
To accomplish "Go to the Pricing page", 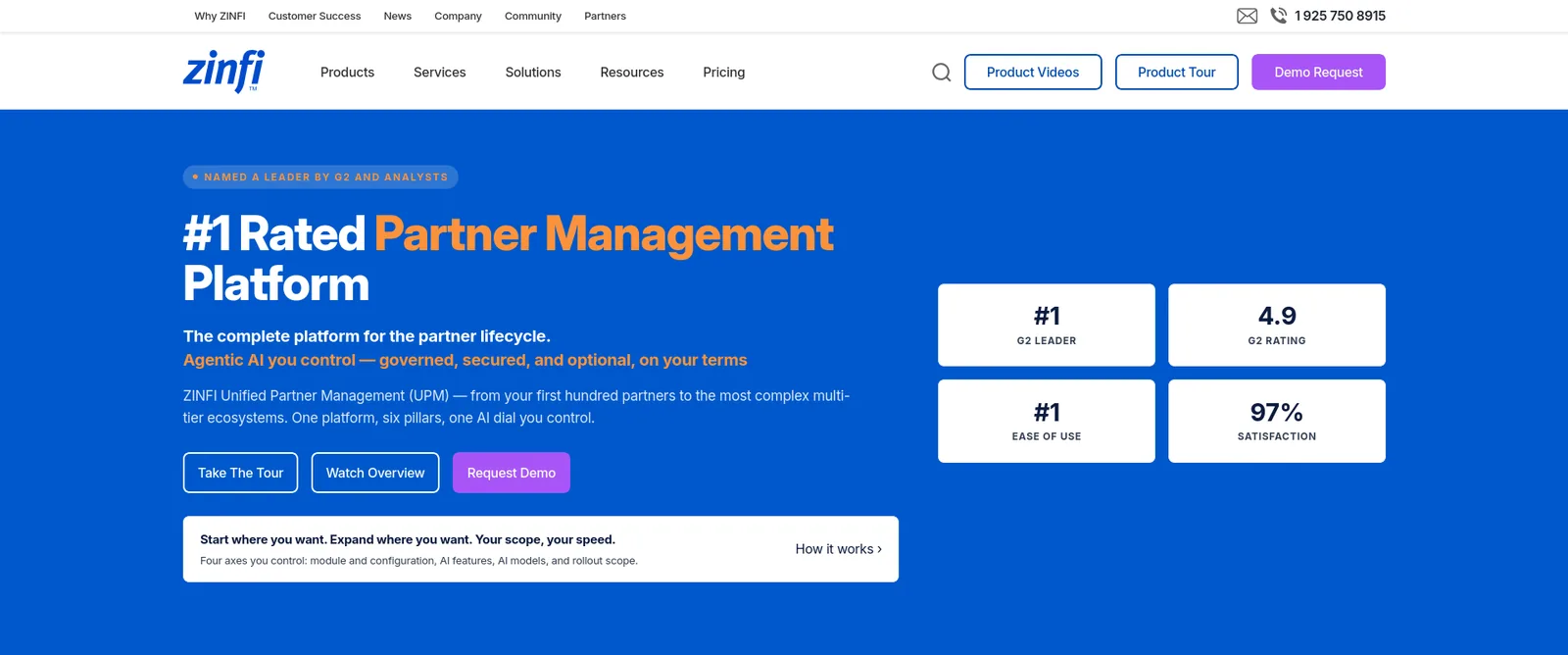I will coord(724,73).
